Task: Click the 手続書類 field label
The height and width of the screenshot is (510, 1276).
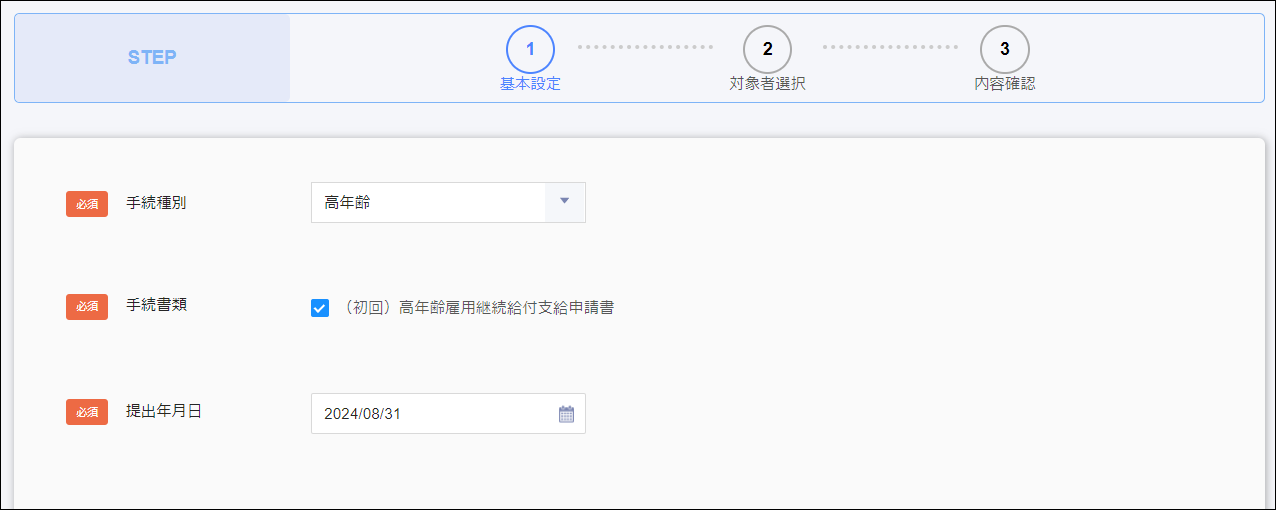Action: 156,305
